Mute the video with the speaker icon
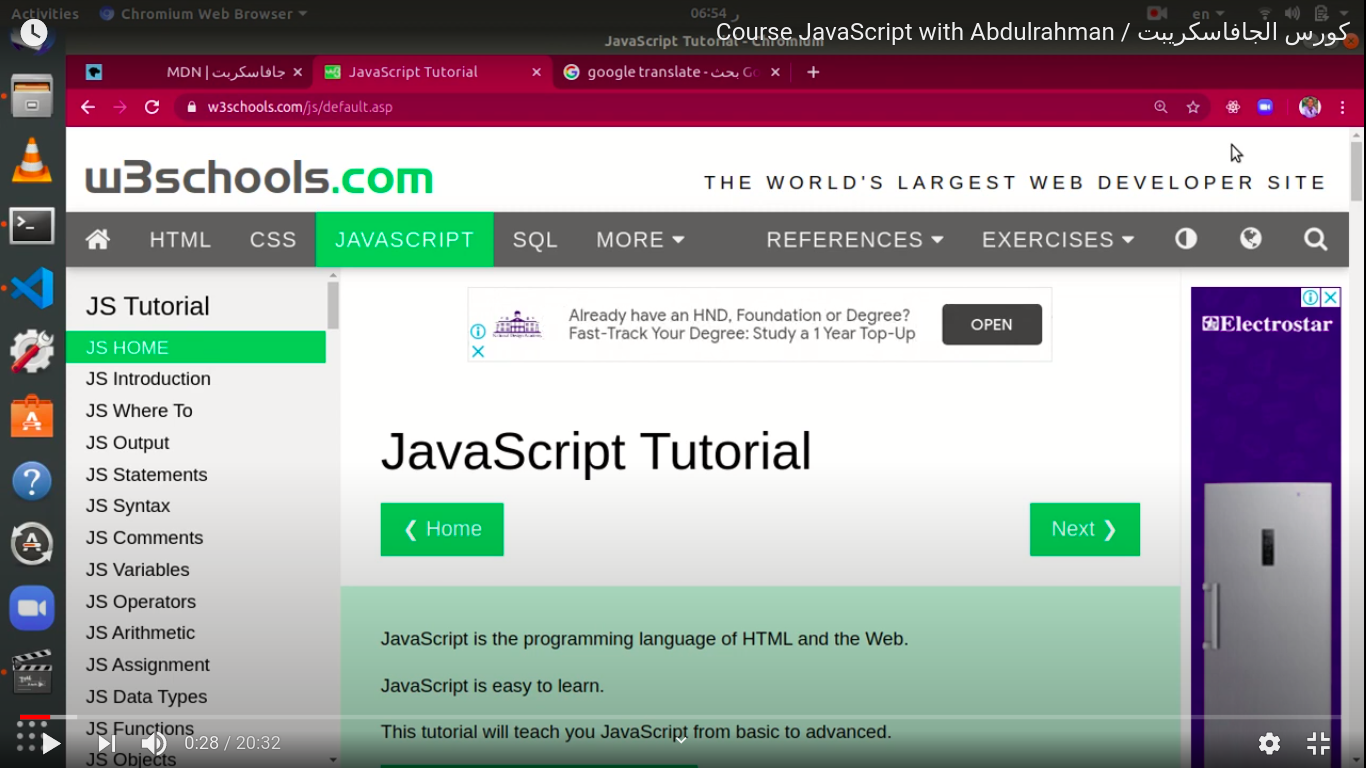 [x=154, y=743]
